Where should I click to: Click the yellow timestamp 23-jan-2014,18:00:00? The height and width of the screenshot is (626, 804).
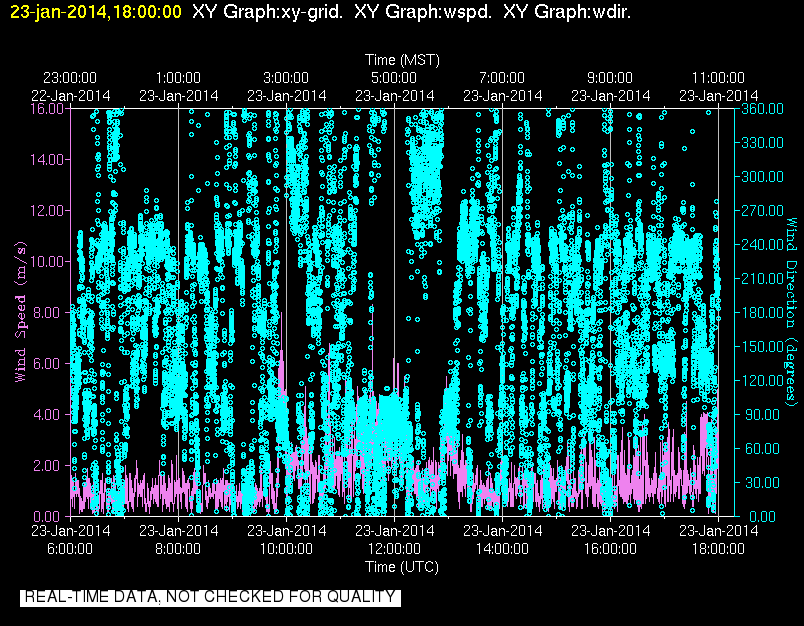95,11
